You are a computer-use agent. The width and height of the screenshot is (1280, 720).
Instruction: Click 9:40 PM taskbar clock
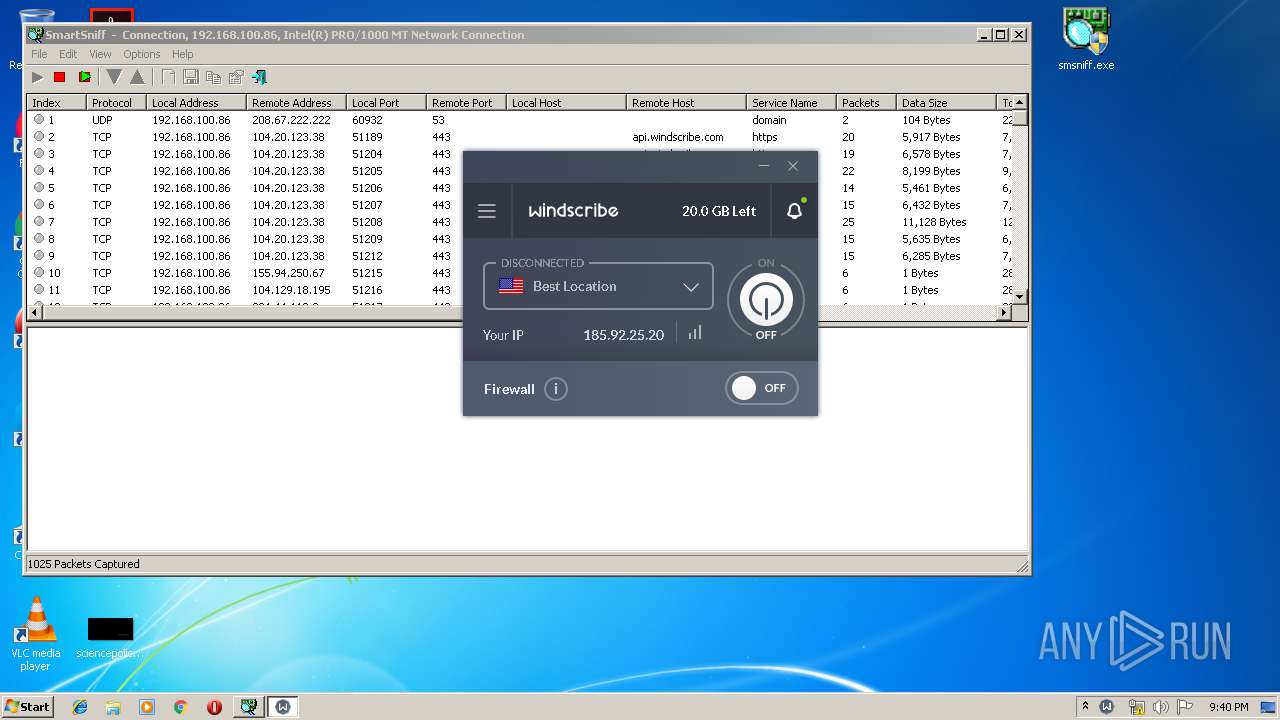pos(1228,707)
